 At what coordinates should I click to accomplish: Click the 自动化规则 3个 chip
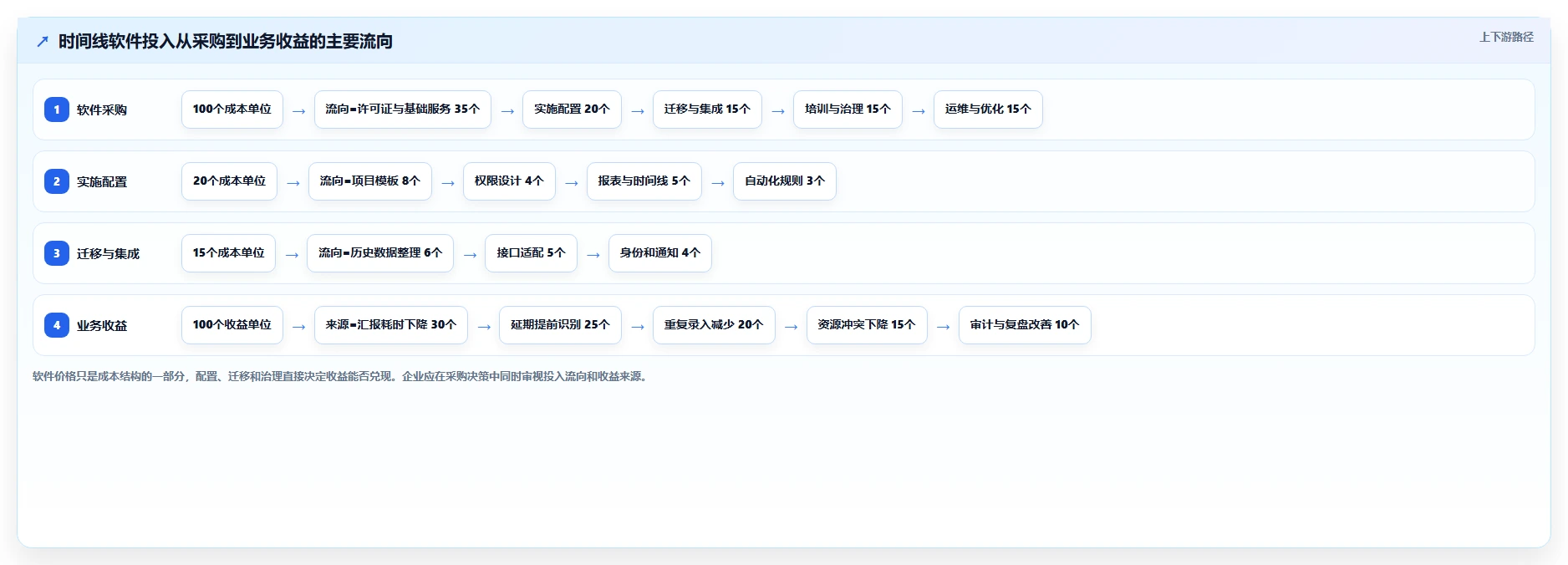[785, 181]
